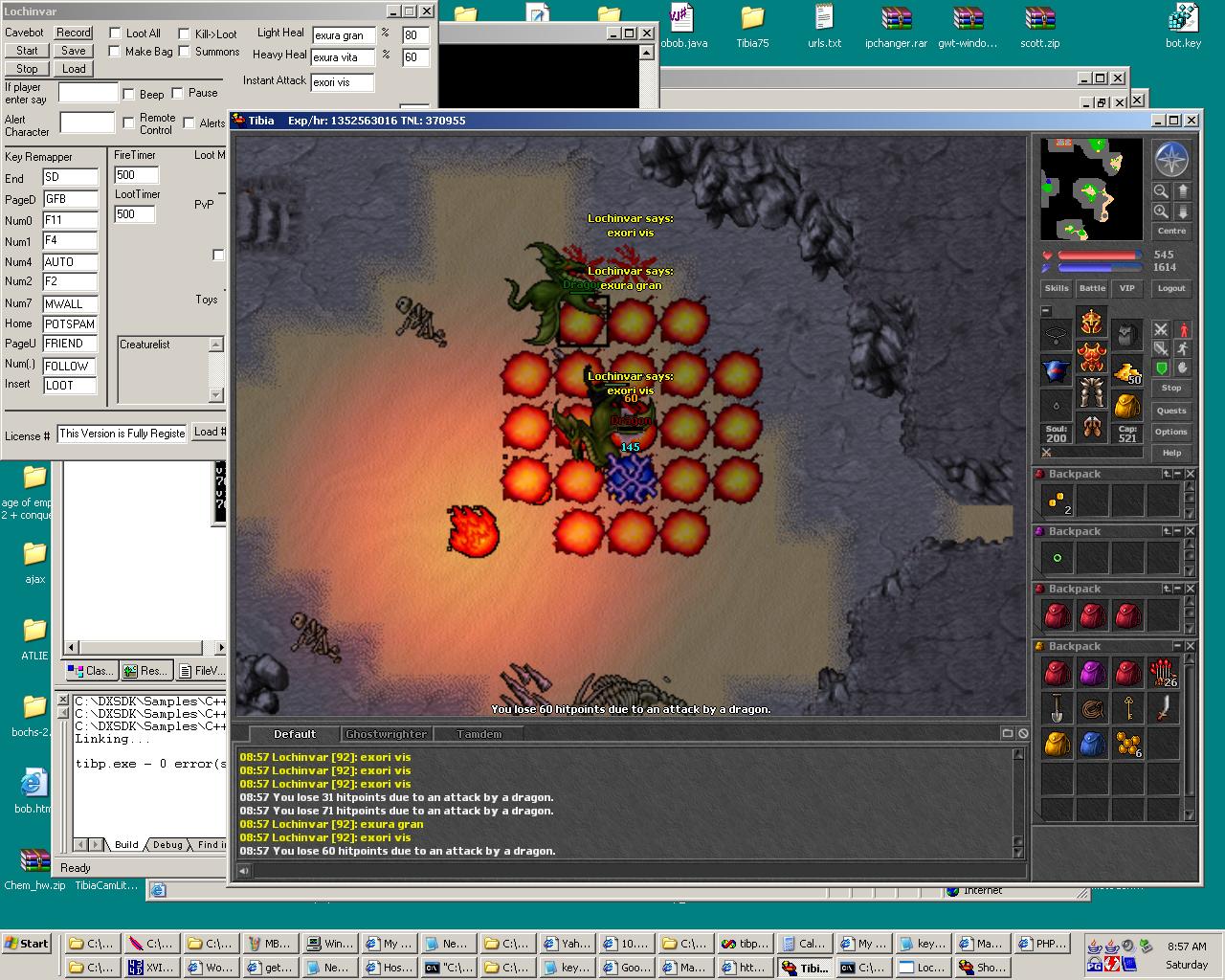Toggle the Pause checkbox
1225x980 pixels.
(x=177, y=93)
